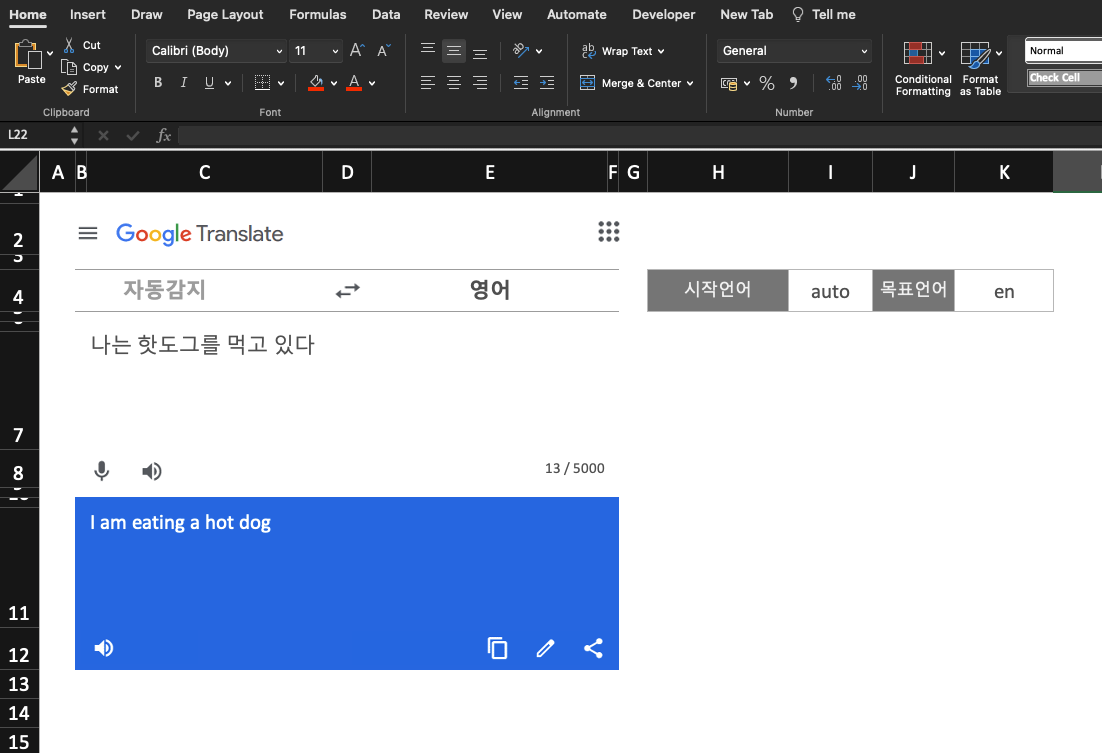The height and width of the screenshot is (753, 1102).
Task: Click the fx insert function icon
Action: pyautogui.click(x=163, y=135)
